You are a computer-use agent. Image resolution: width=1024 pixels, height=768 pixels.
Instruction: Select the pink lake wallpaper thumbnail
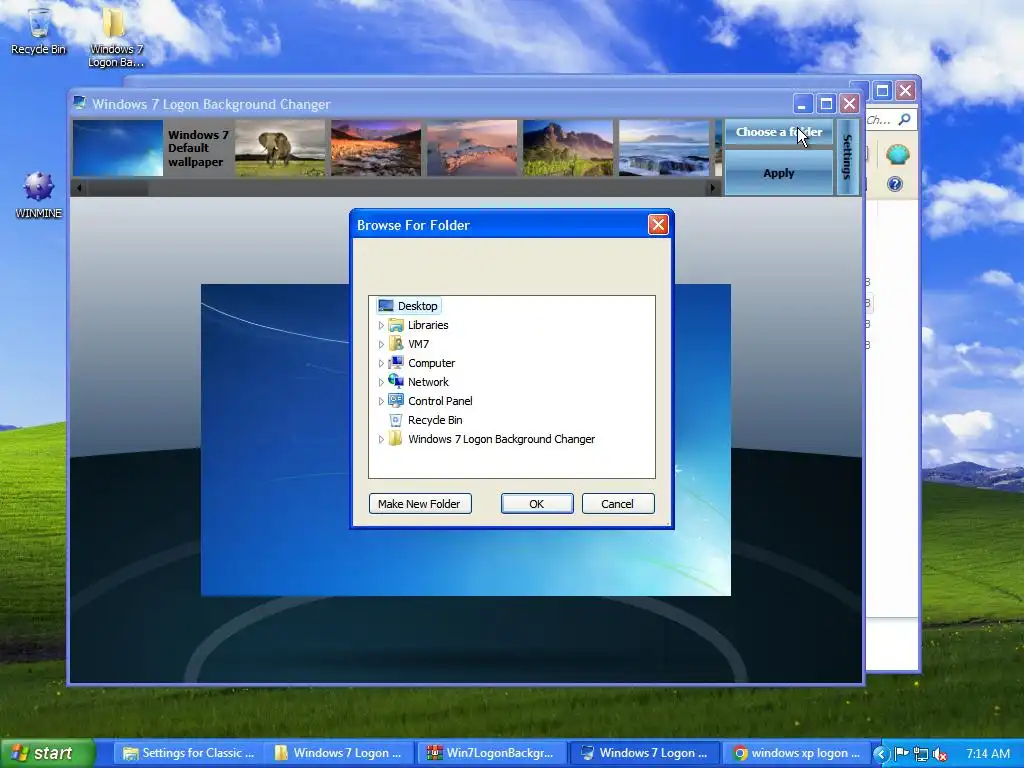pos(472,148)
